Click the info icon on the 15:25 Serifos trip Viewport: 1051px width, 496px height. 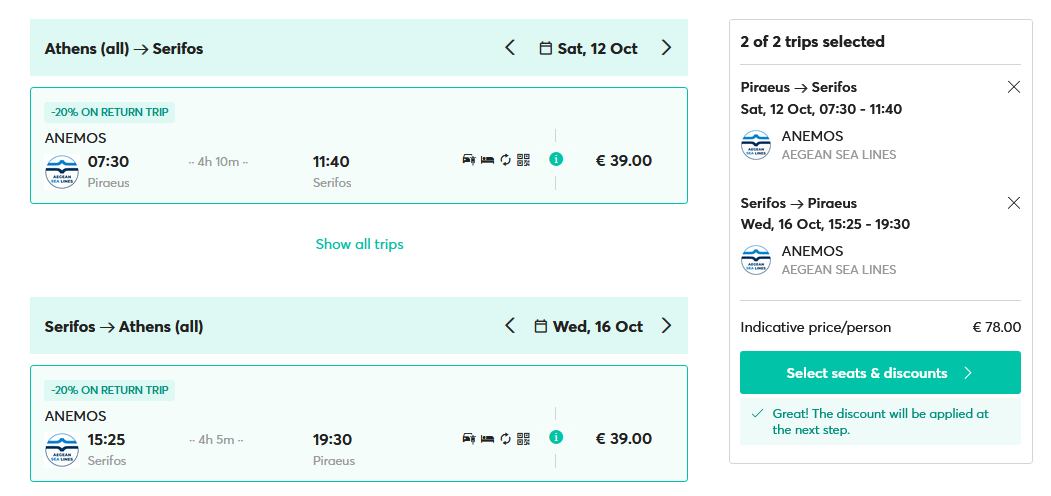556,436
